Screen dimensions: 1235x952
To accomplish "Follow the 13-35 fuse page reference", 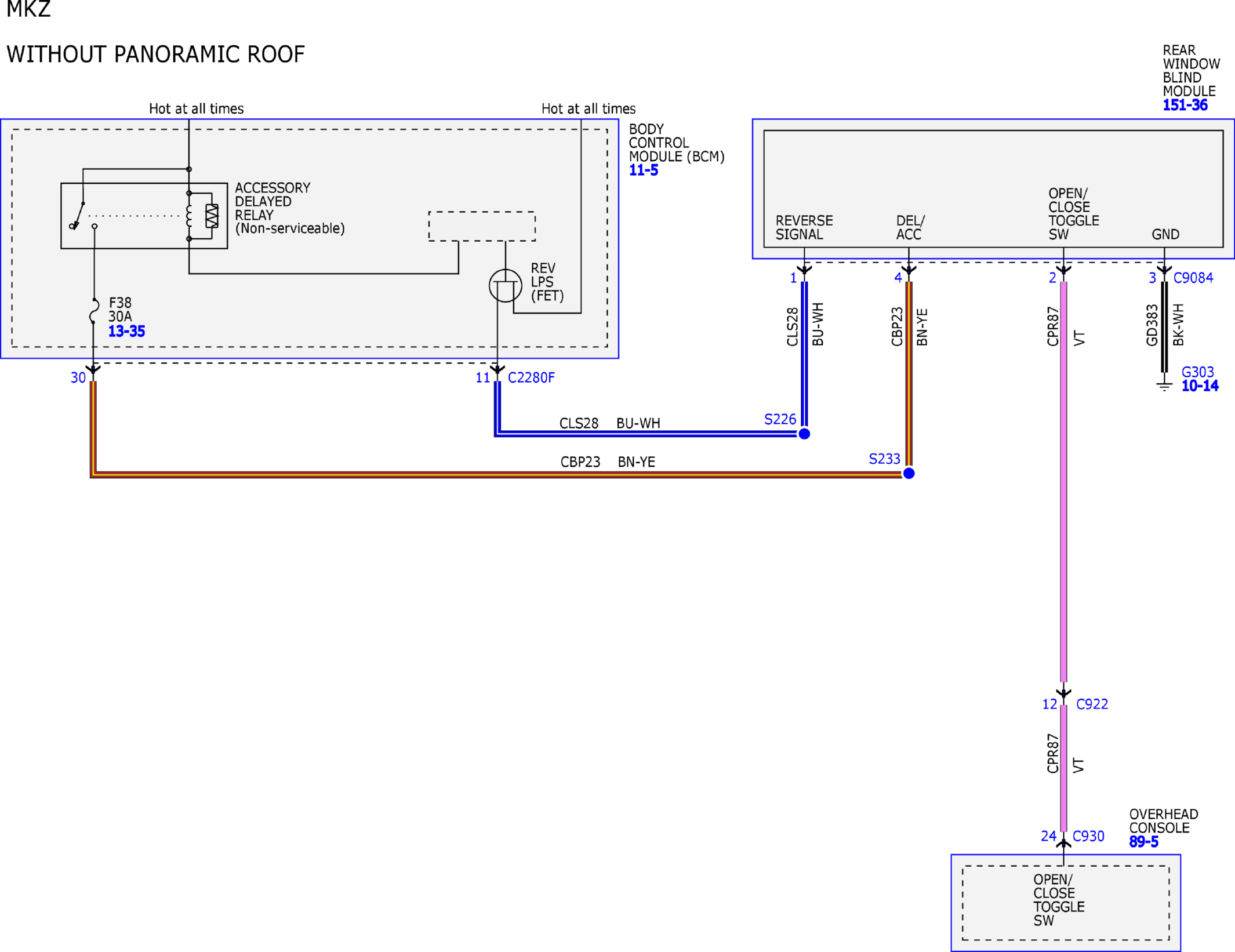I will coord(126,332).
